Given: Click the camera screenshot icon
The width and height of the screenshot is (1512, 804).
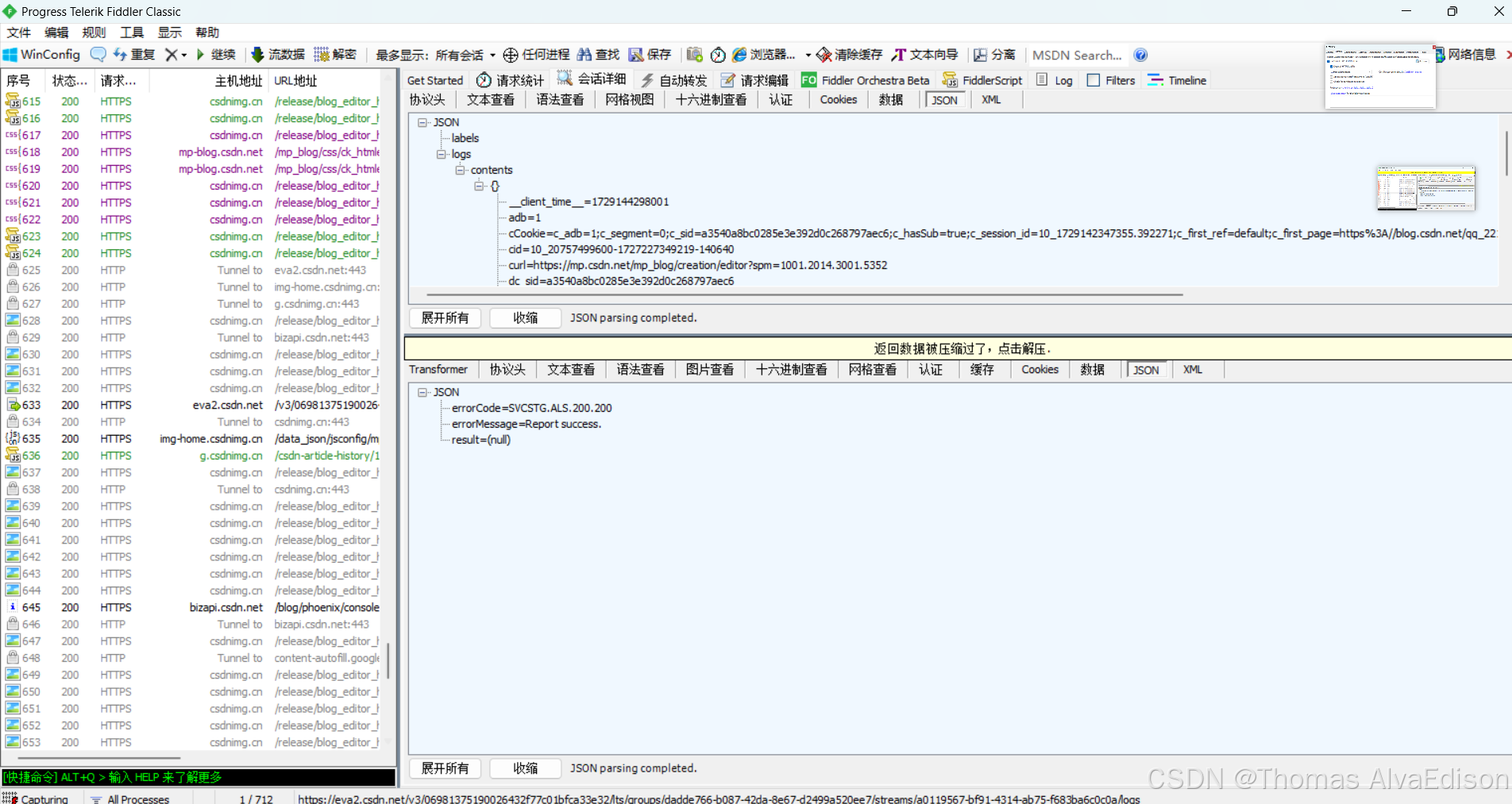Looking at the screenshot, I should pos(695,55).
